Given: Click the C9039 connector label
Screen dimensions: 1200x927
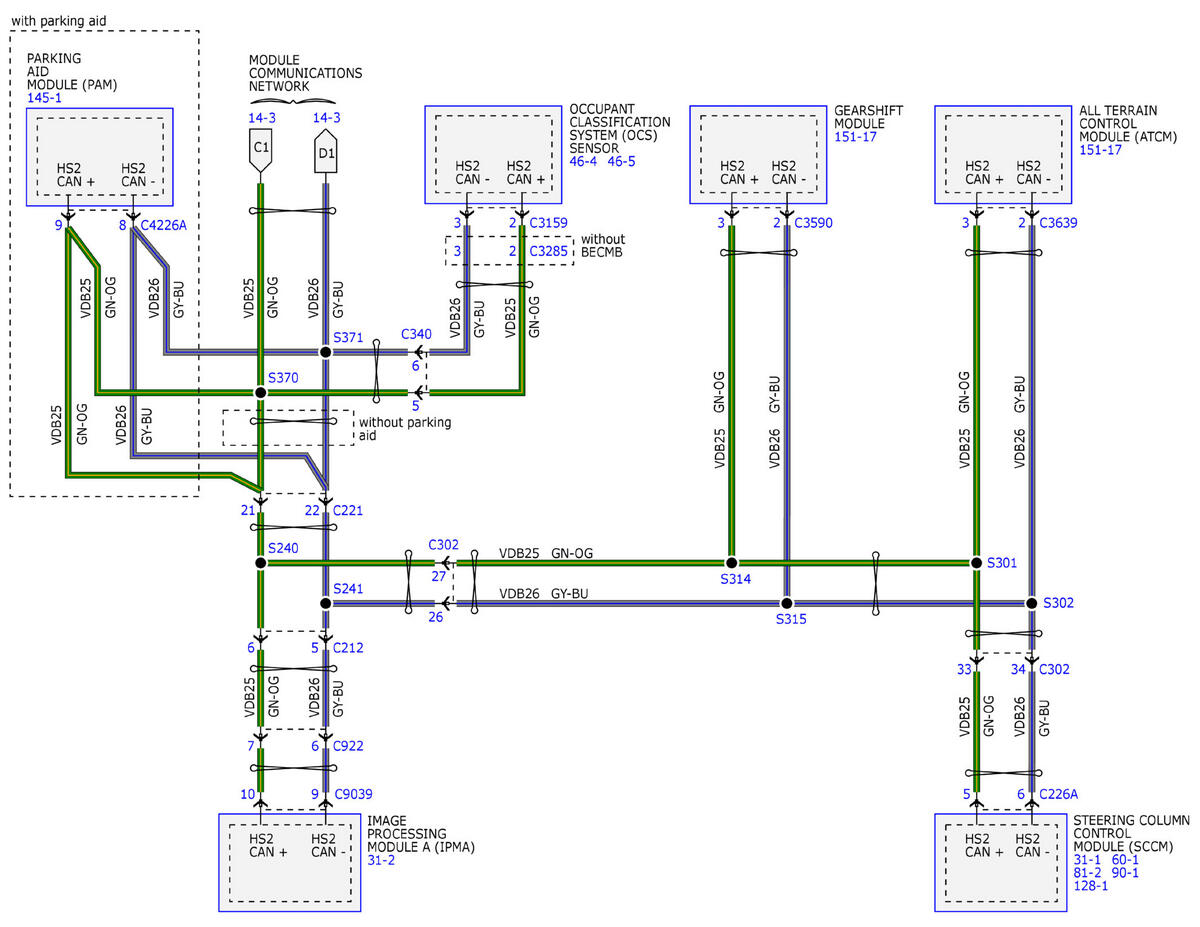Looking at the screenshot, I should pos(354,796).
